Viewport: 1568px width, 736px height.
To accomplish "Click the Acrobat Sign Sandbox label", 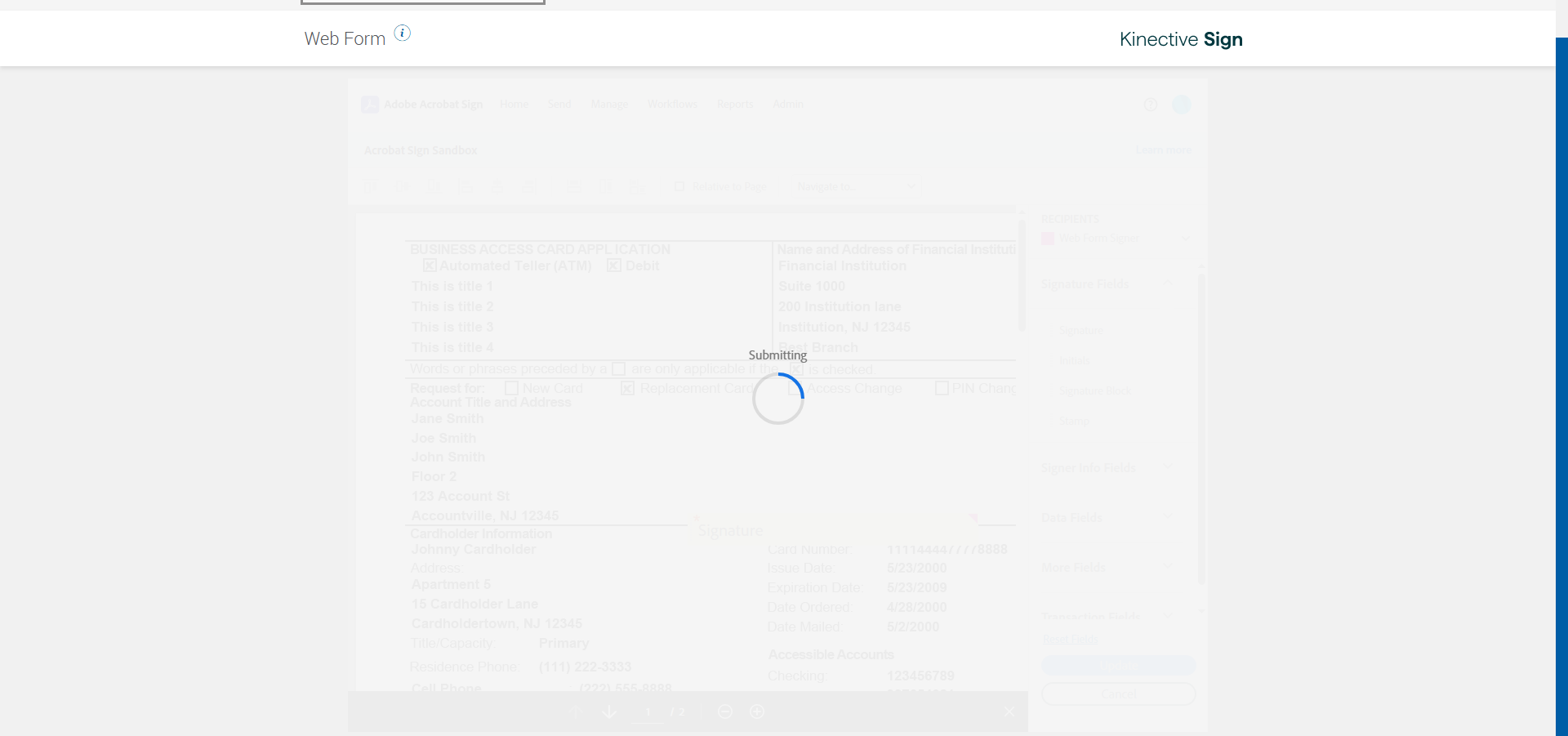I will pyautogui.click(x=421, y=150).
